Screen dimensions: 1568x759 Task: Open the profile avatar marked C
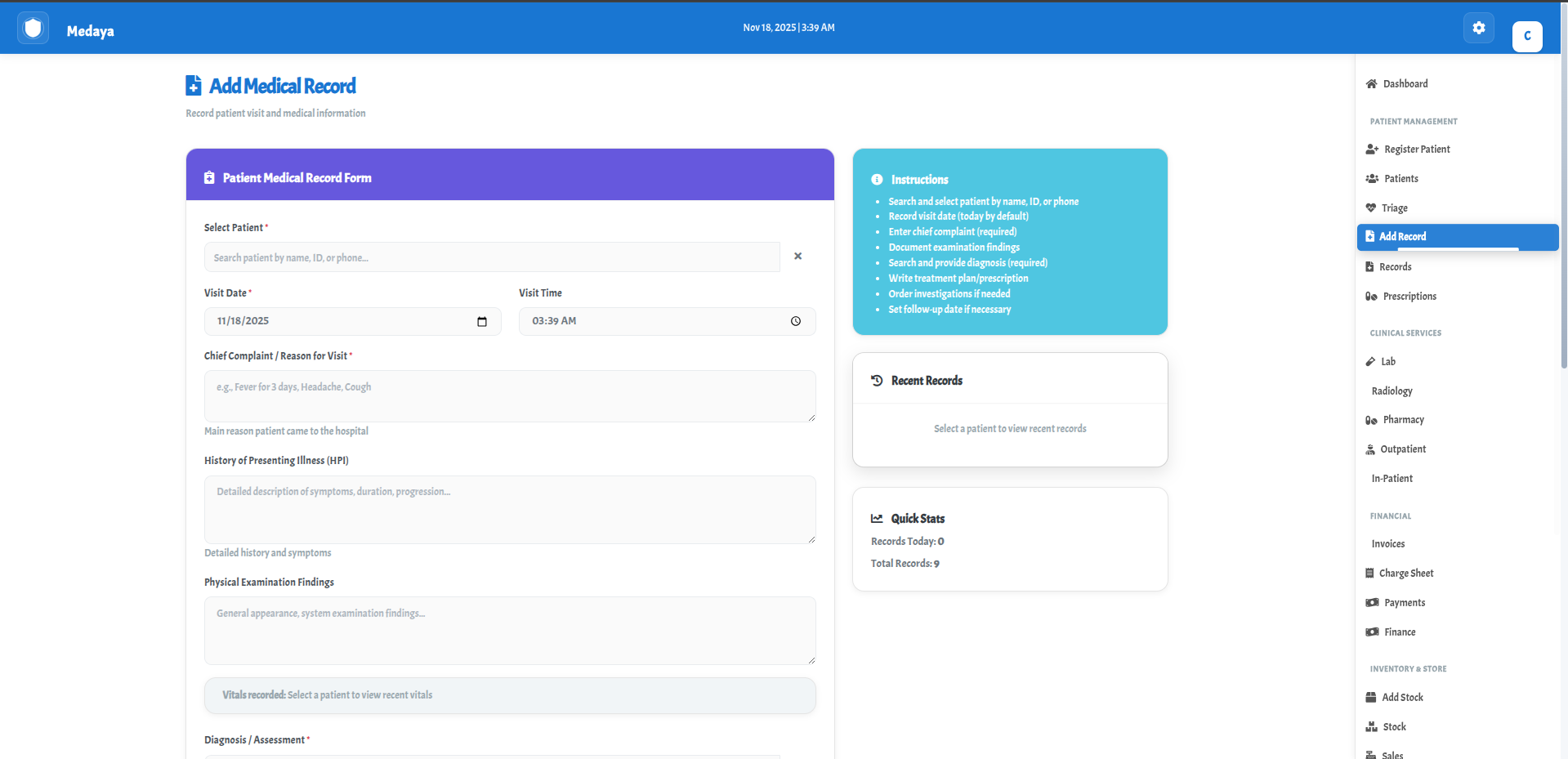click(x=1527, y=36)
